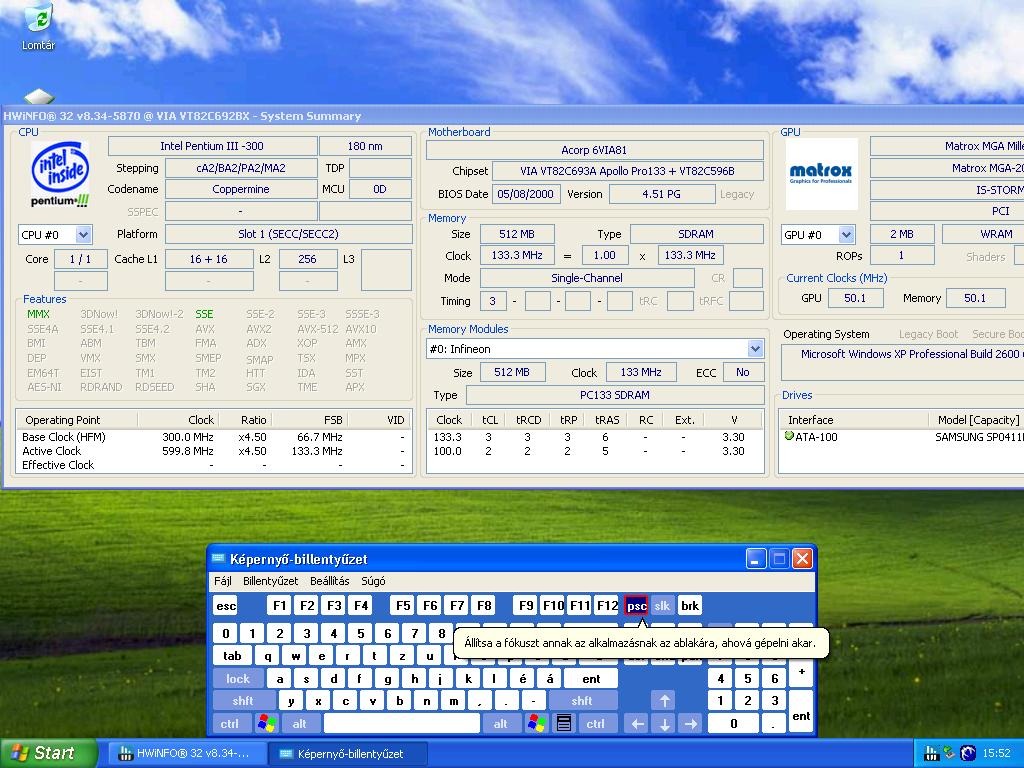Click the esc key
The image size is (1024, 768).
[225, 605]
